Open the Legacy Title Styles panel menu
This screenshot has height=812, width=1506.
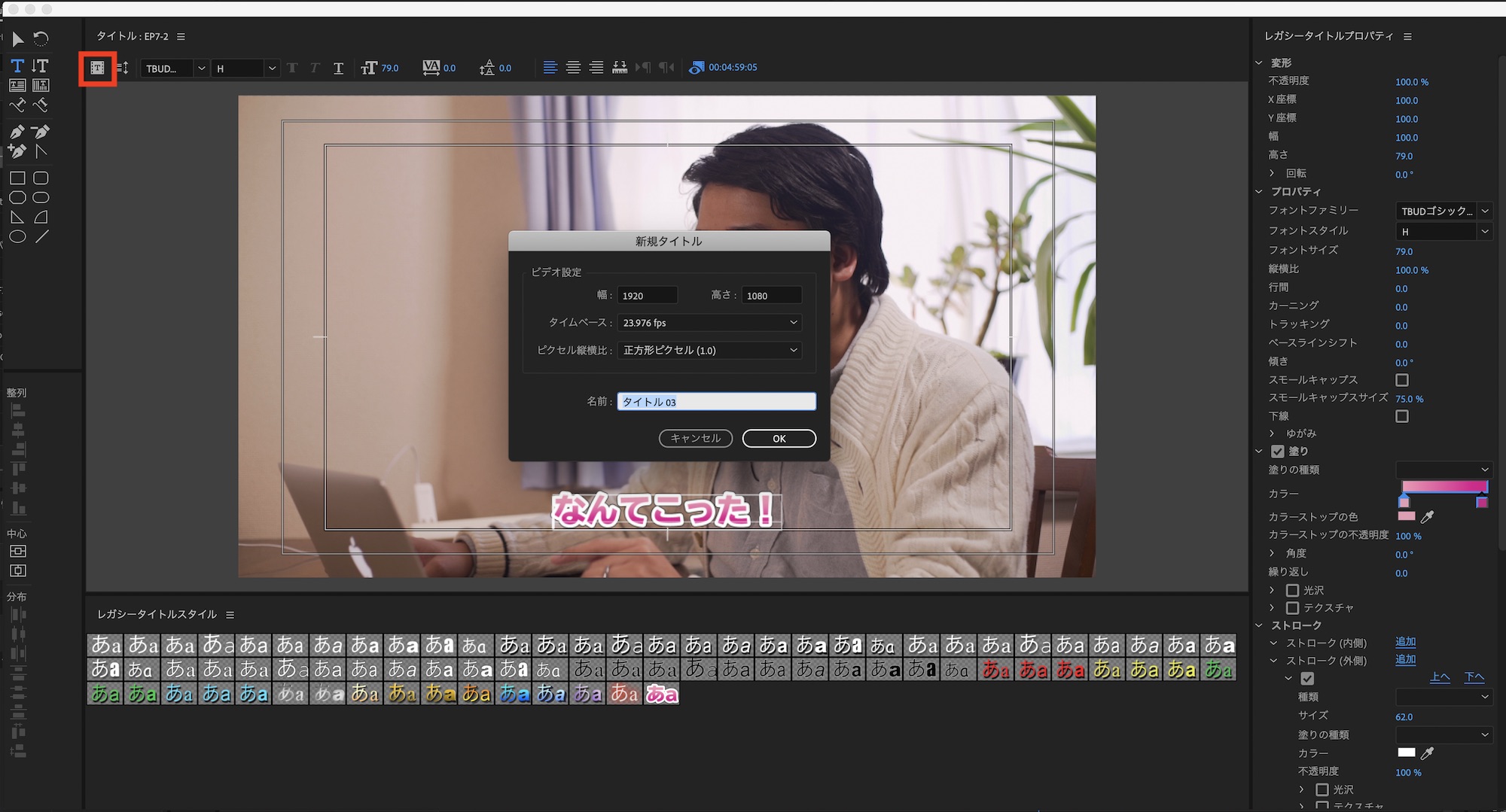click(x=230, y=615)
